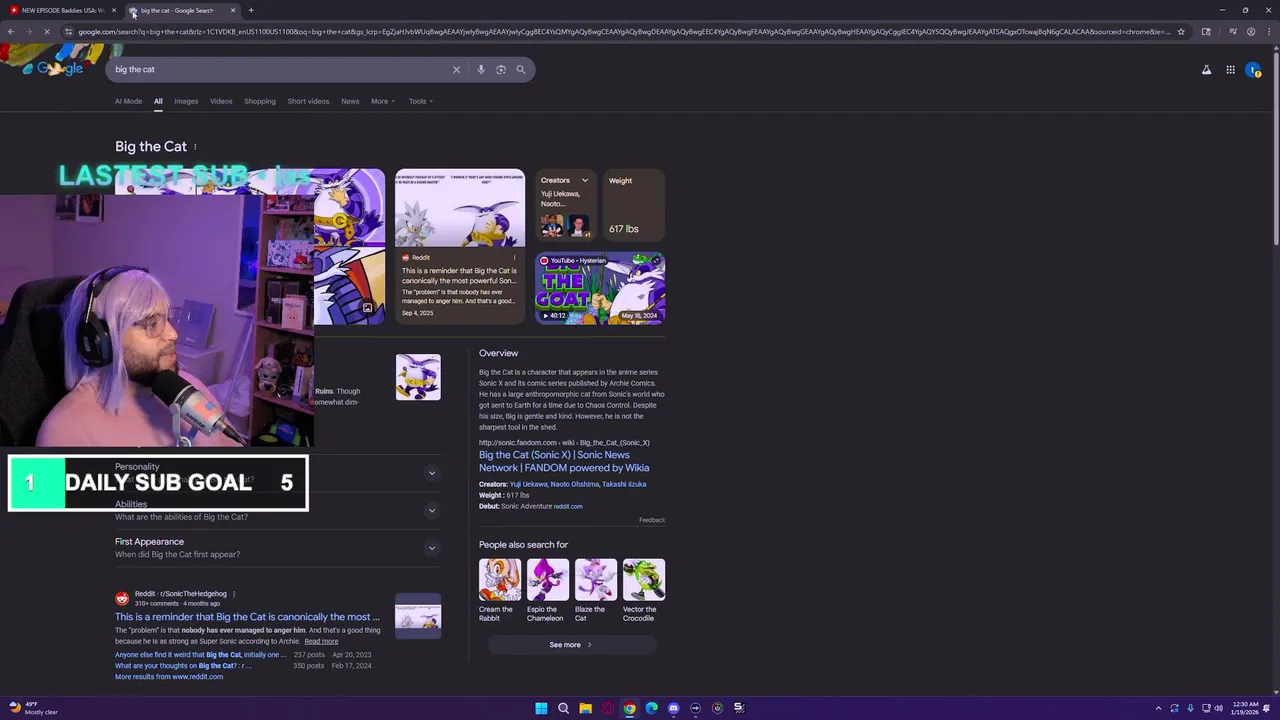This screenshot has height=720, width=1280.
Task: Open the reddit.com debut source link
Action: click(568, 506)
